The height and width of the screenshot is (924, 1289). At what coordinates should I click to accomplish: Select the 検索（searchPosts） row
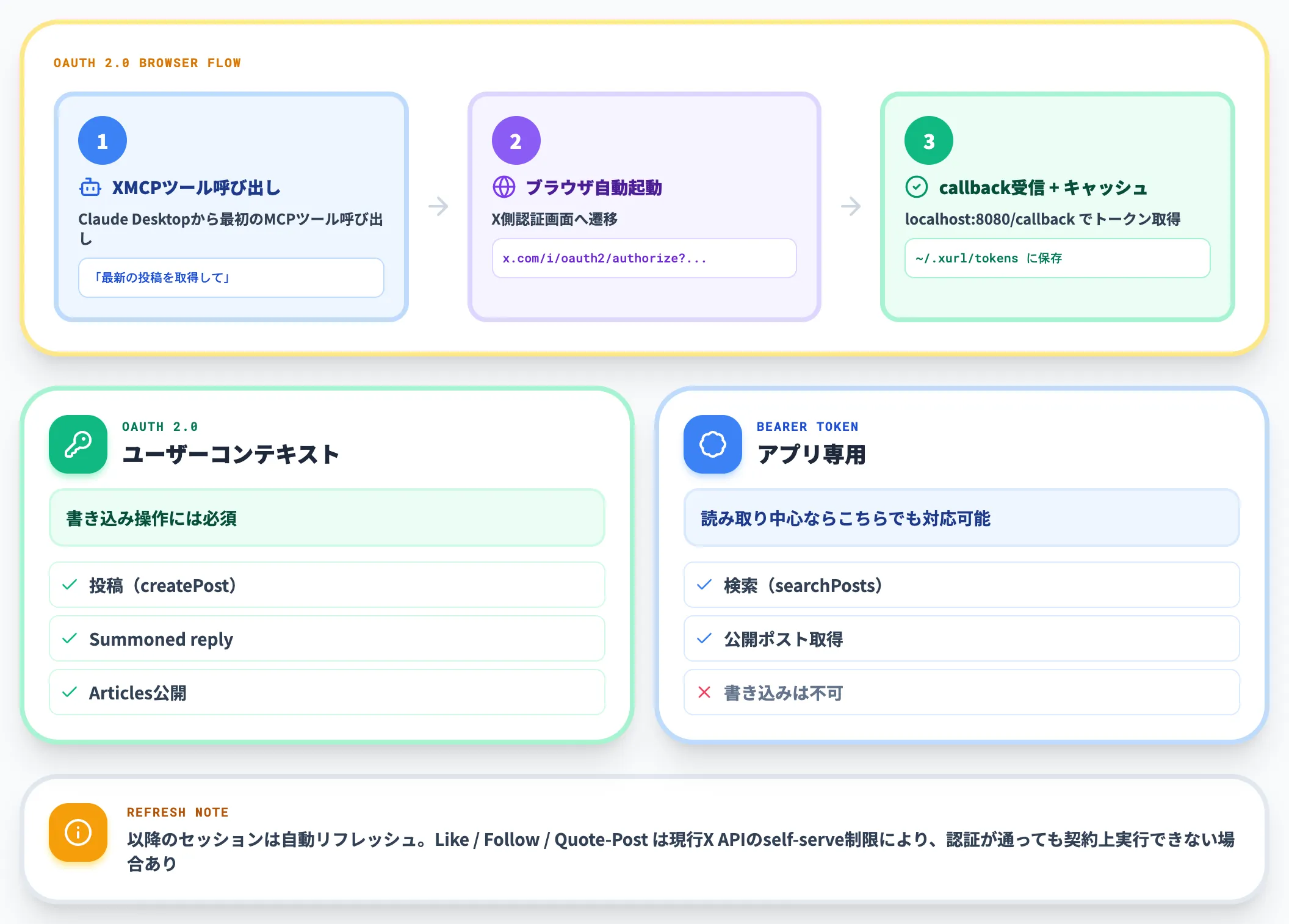[962, 585]
